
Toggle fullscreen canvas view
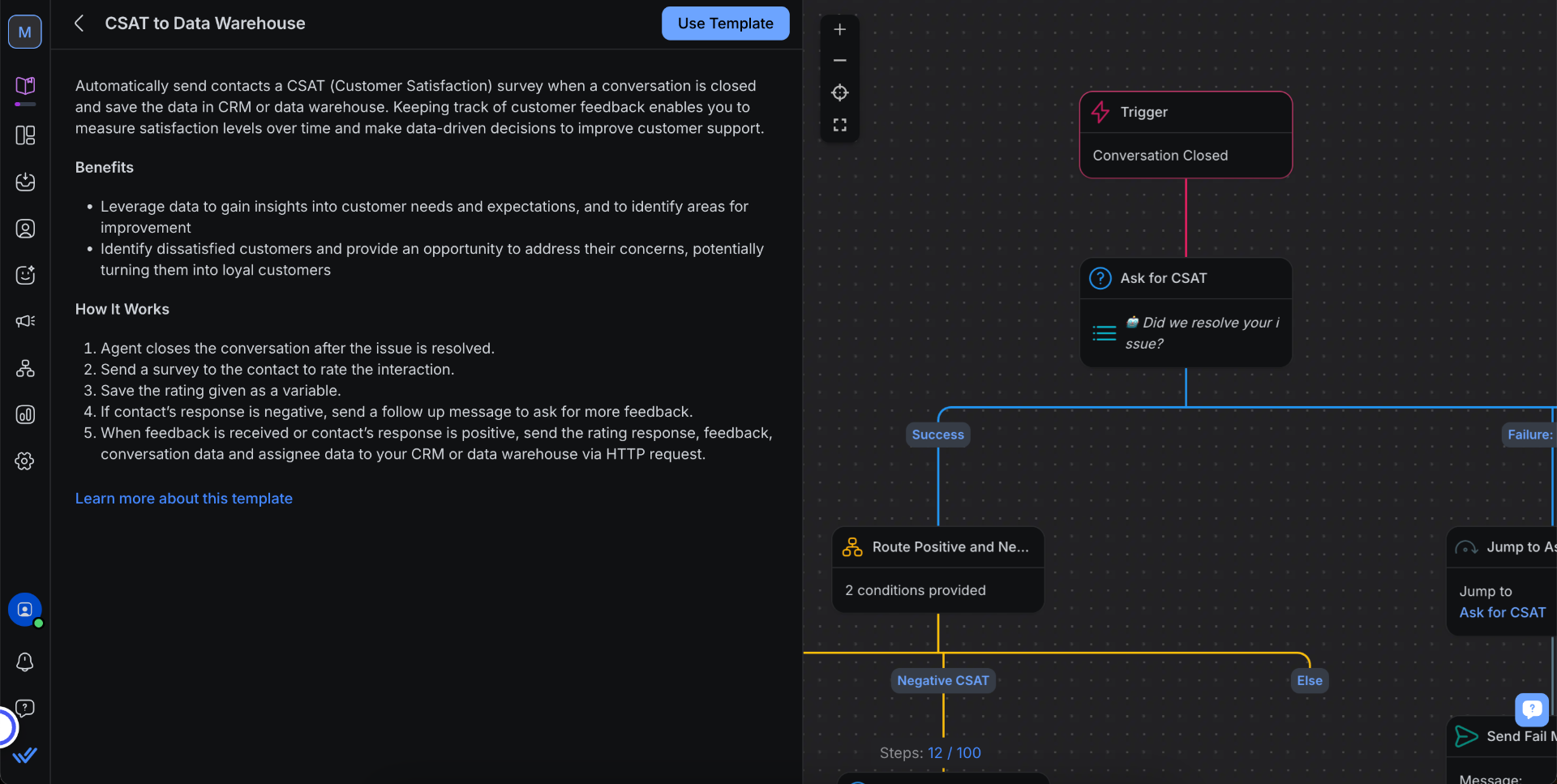(x=840, y=125)
